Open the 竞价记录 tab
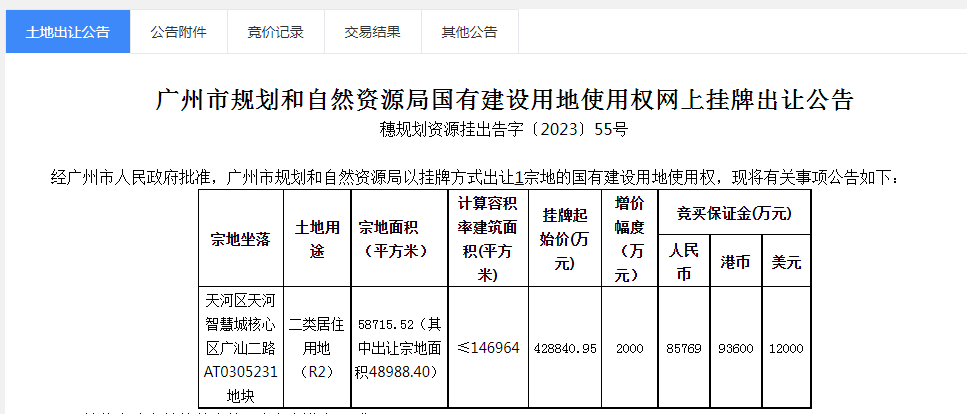The image size is (967, 414). point(276,32)
